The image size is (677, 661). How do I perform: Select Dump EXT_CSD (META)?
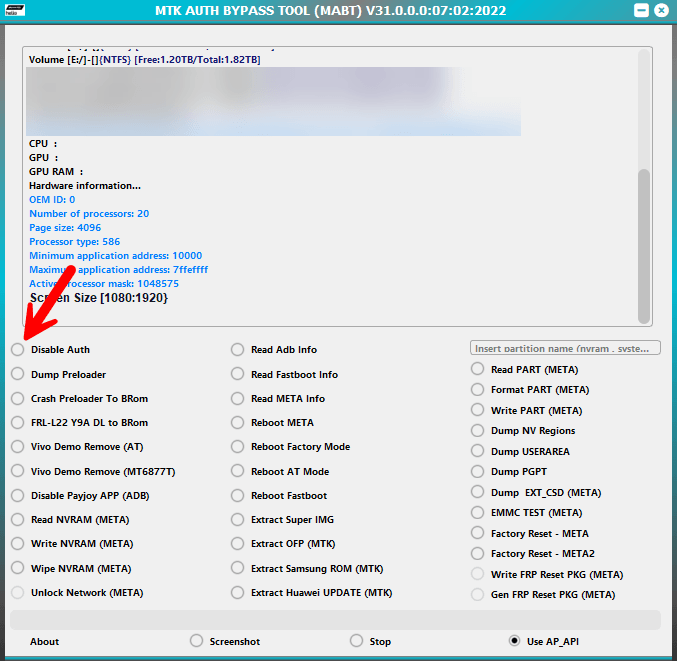point(478,492)
